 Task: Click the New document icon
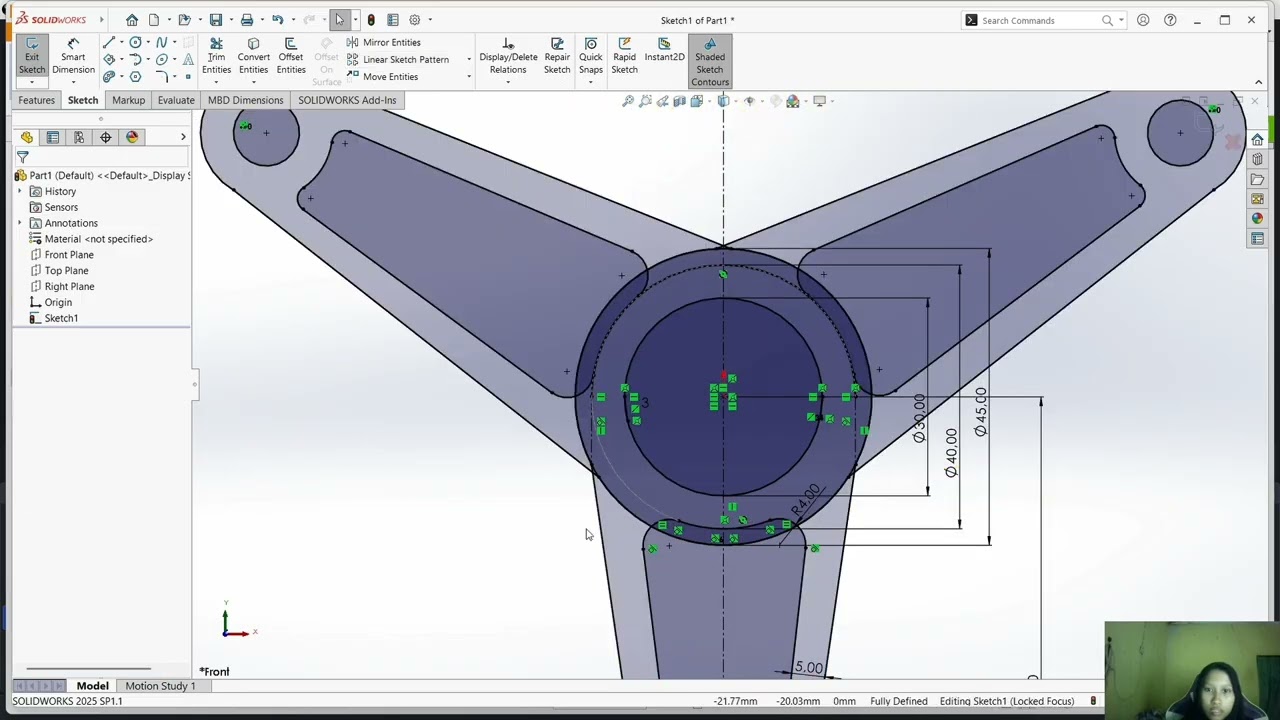tap(154, 20)
